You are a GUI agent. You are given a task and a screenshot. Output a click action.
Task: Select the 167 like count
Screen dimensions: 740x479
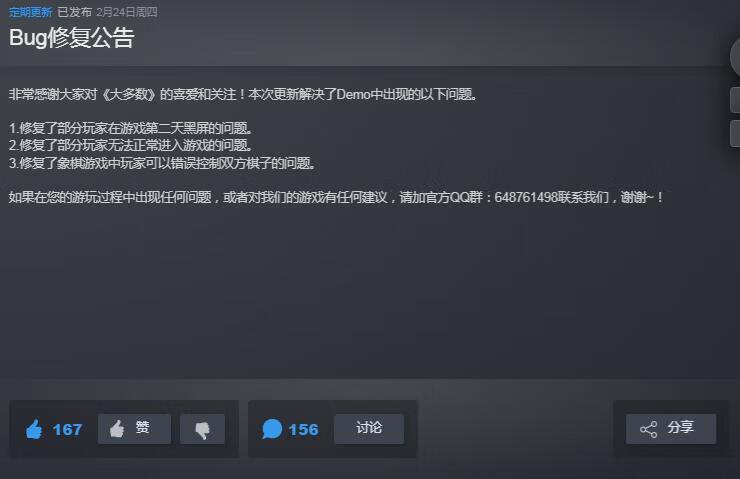pos(67,429)
